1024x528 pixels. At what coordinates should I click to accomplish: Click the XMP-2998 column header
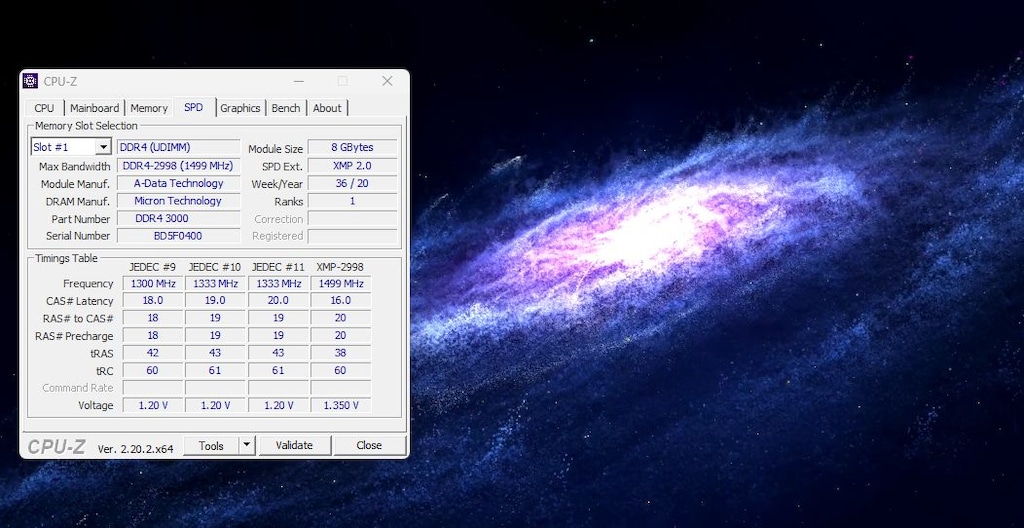(x=340, y=267)
